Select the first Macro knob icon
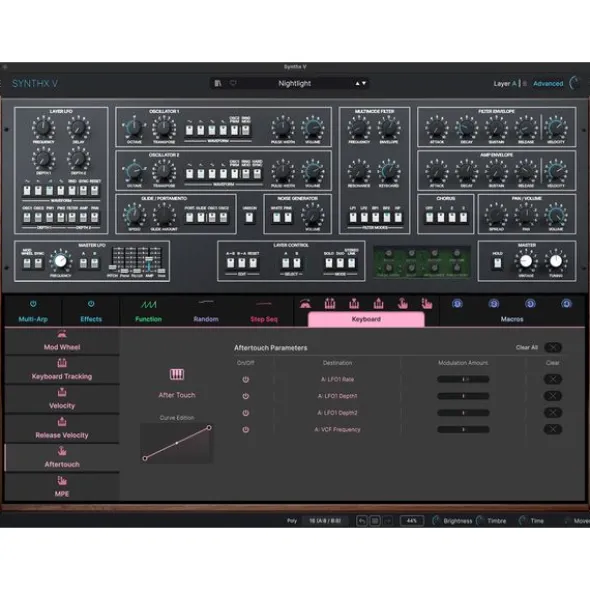This screenshot has height=591, width=590. pos(457,303)
